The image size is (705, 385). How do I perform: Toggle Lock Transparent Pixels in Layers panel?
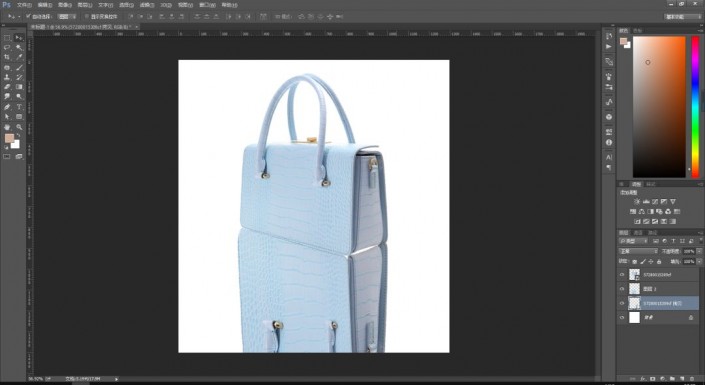point(634,261)
